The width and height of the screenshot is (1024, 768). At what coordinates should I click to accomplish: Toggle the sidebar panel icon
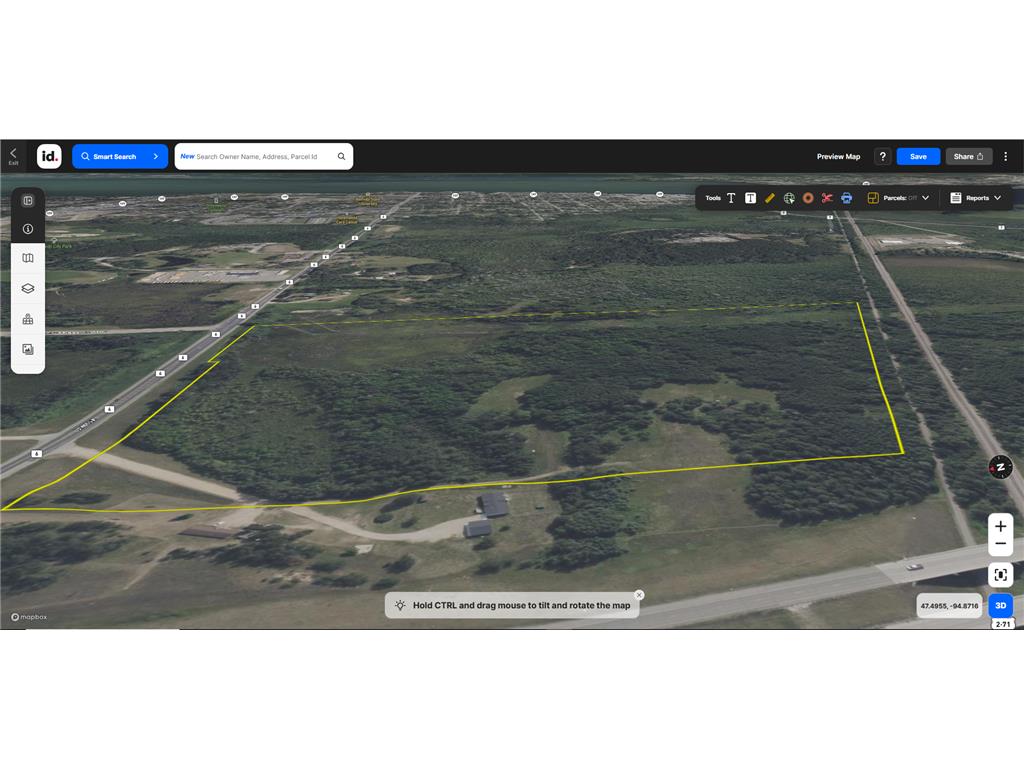pos(27,200)
